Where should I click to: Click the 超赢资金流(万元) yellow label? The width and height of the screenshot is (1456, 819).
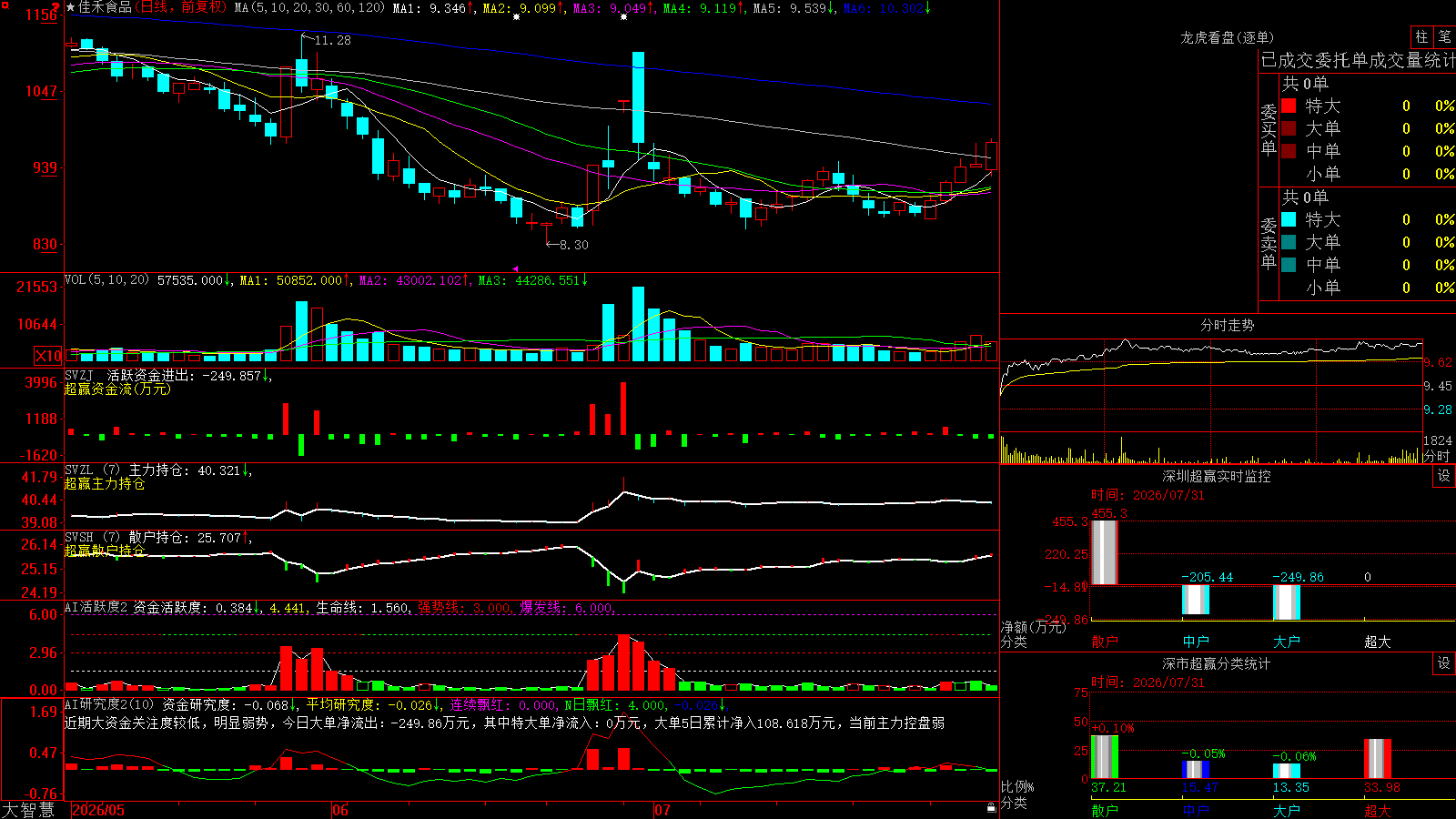tap(117, 389)
